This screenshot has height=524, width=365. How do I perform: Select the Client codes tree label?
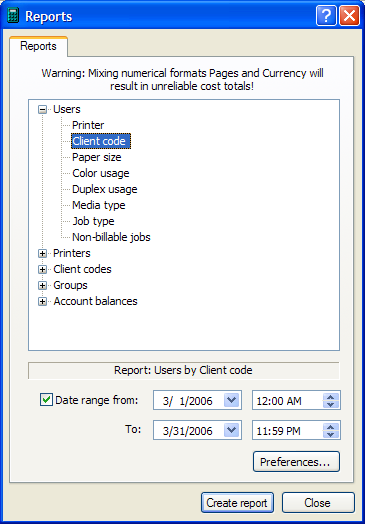point(82,269)
